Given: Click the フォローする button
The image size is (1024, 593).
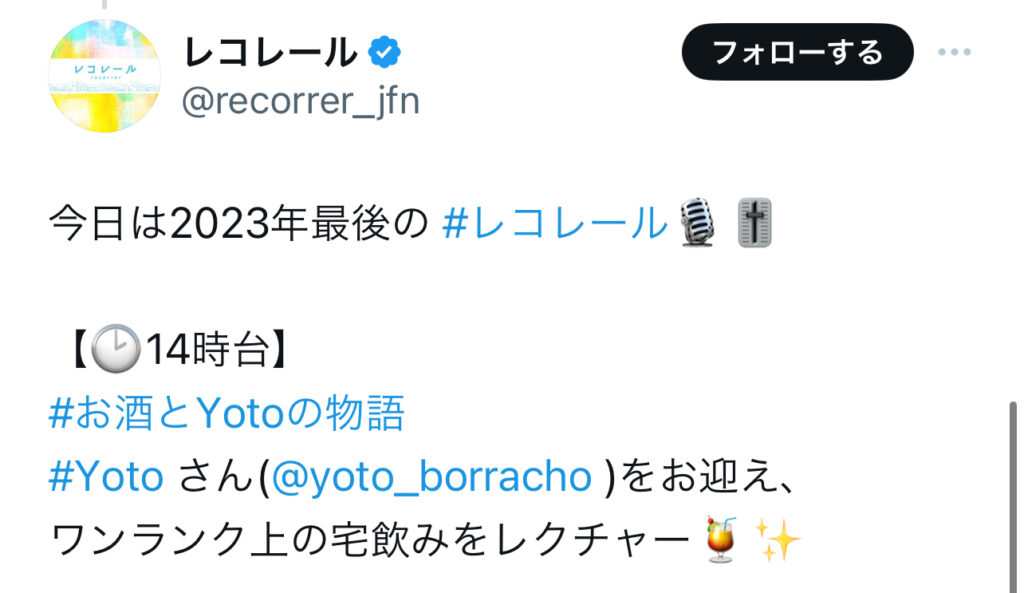Looking at the screenshot, I should click(x=797, y=52).
